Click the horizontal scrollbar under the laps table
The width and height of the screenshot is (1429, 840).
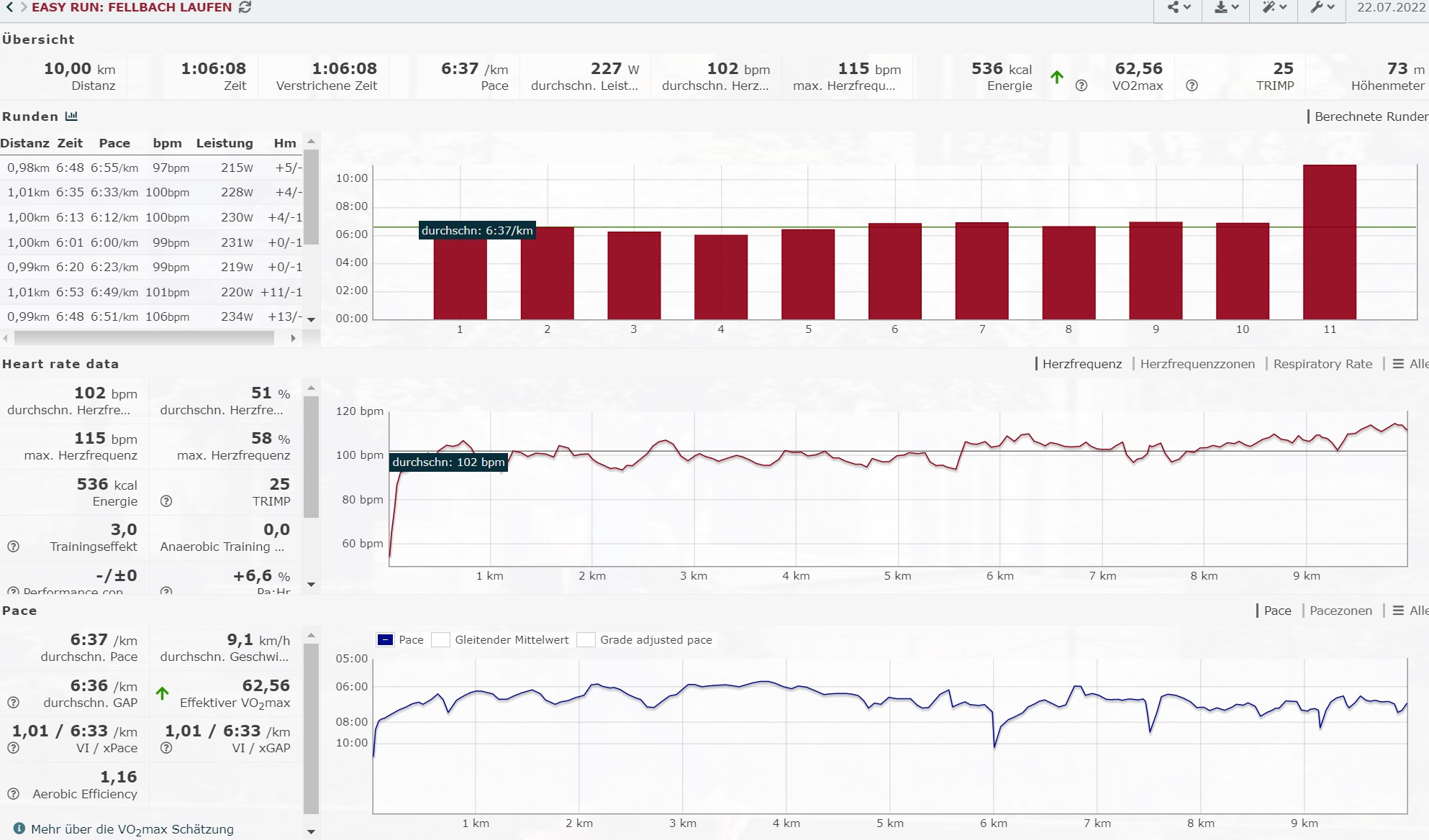click(x=144, y=337)
